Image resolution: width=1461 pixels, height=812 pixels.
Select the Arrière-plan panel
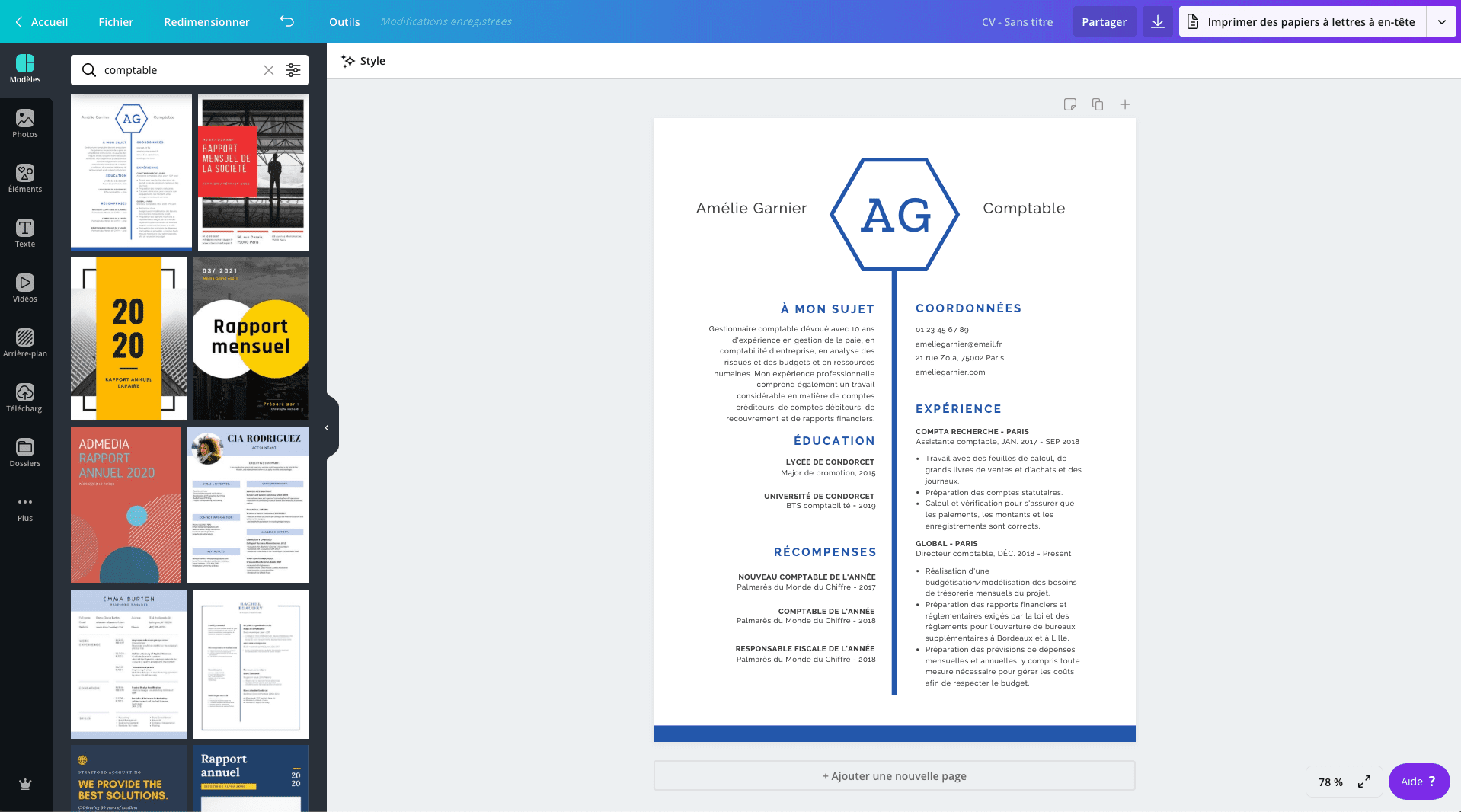(x=25, y=344)
